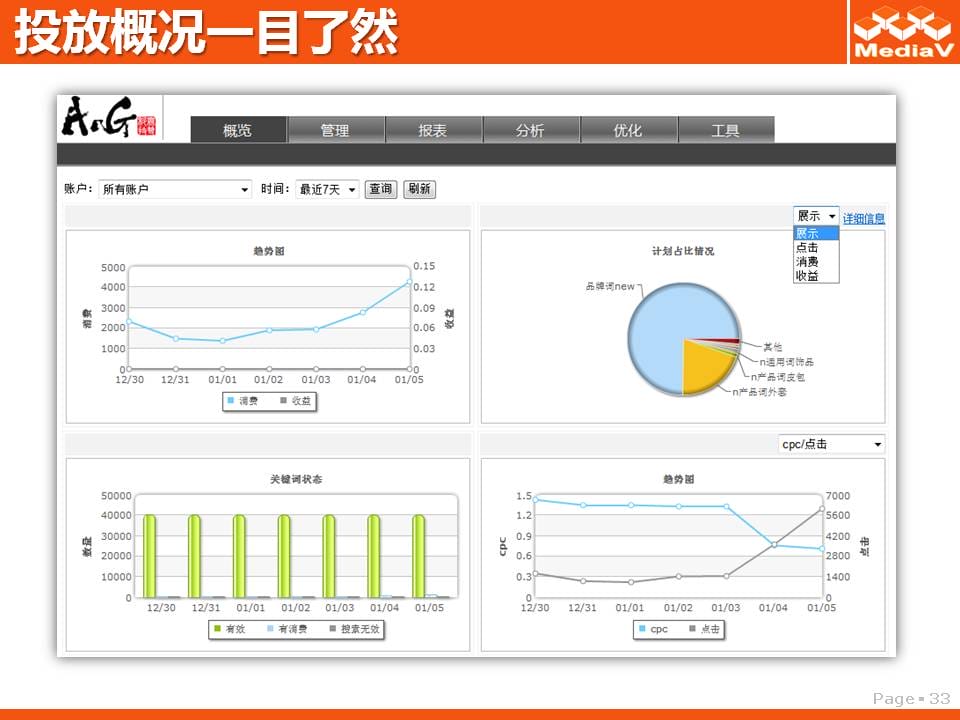Click the 12/30 point on the blue cpc line

536,500
